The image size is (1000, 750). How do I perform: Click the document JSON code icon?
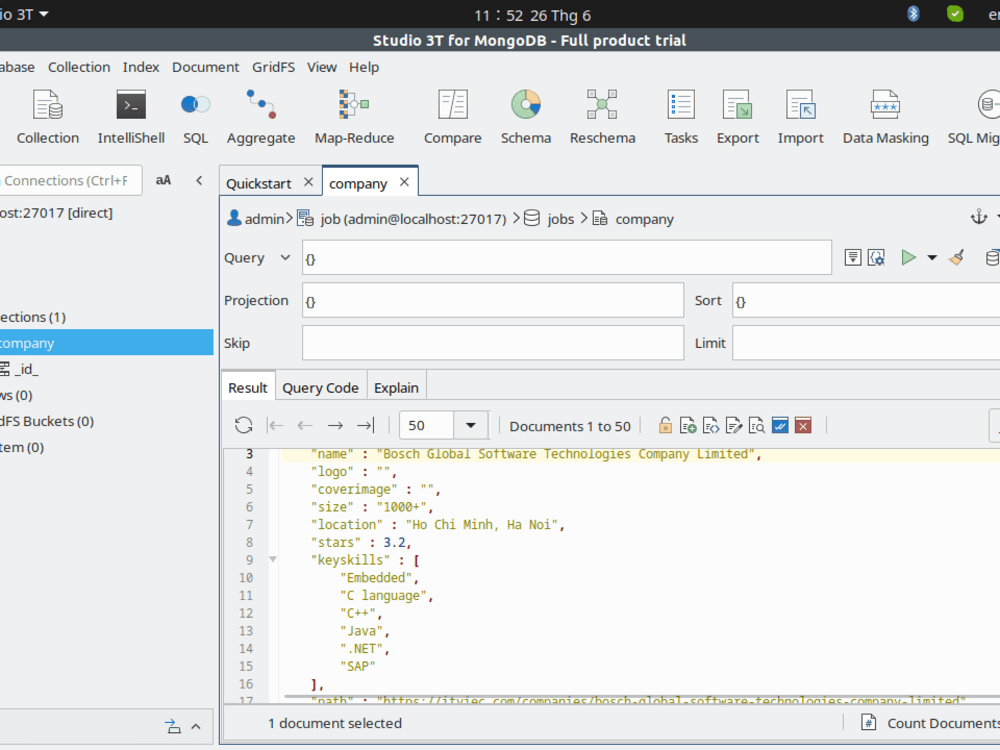[x=711, y=425]
